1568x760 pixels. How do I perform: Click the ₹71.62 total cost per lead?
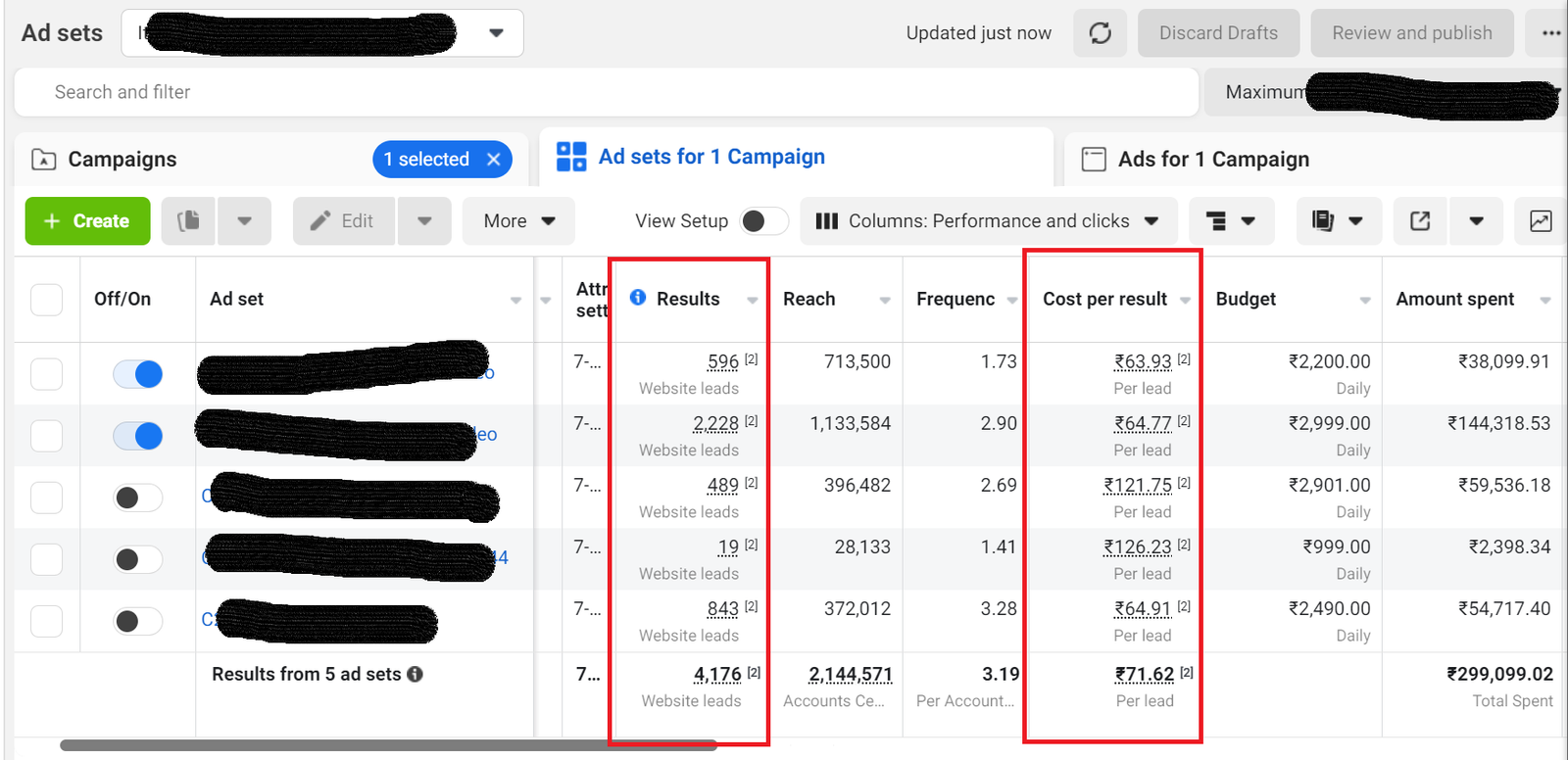pos(1145,674)
